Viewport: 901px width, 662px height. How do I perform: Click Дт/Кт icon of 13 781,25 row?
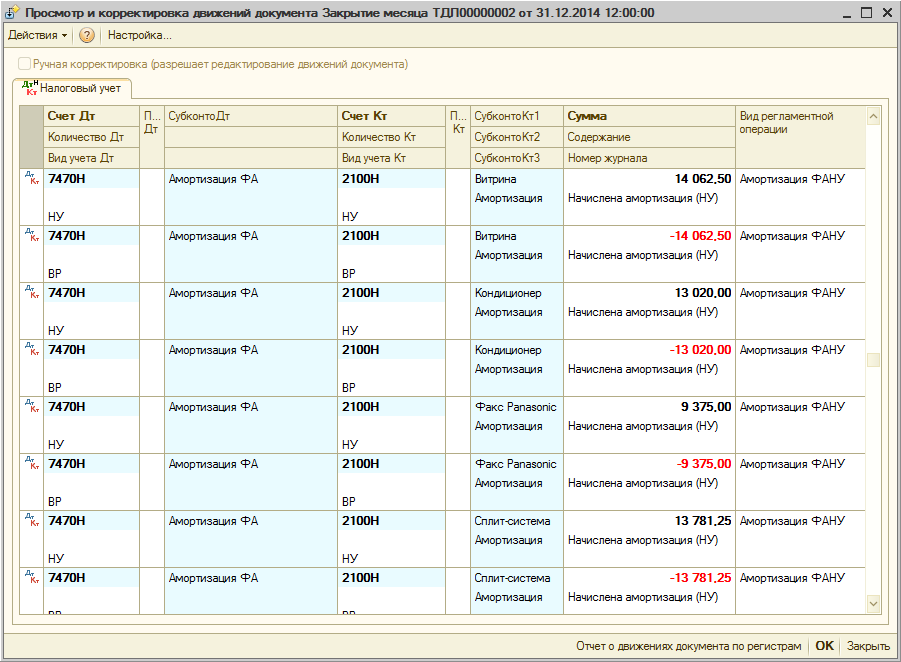31,521
